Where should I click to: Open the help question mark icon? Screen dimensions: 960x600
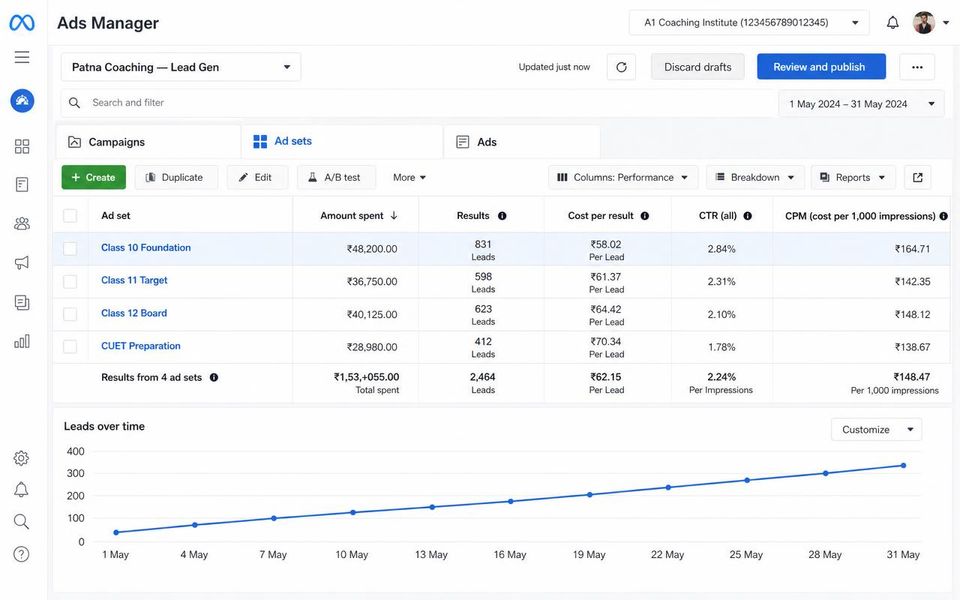pos(21,554)
